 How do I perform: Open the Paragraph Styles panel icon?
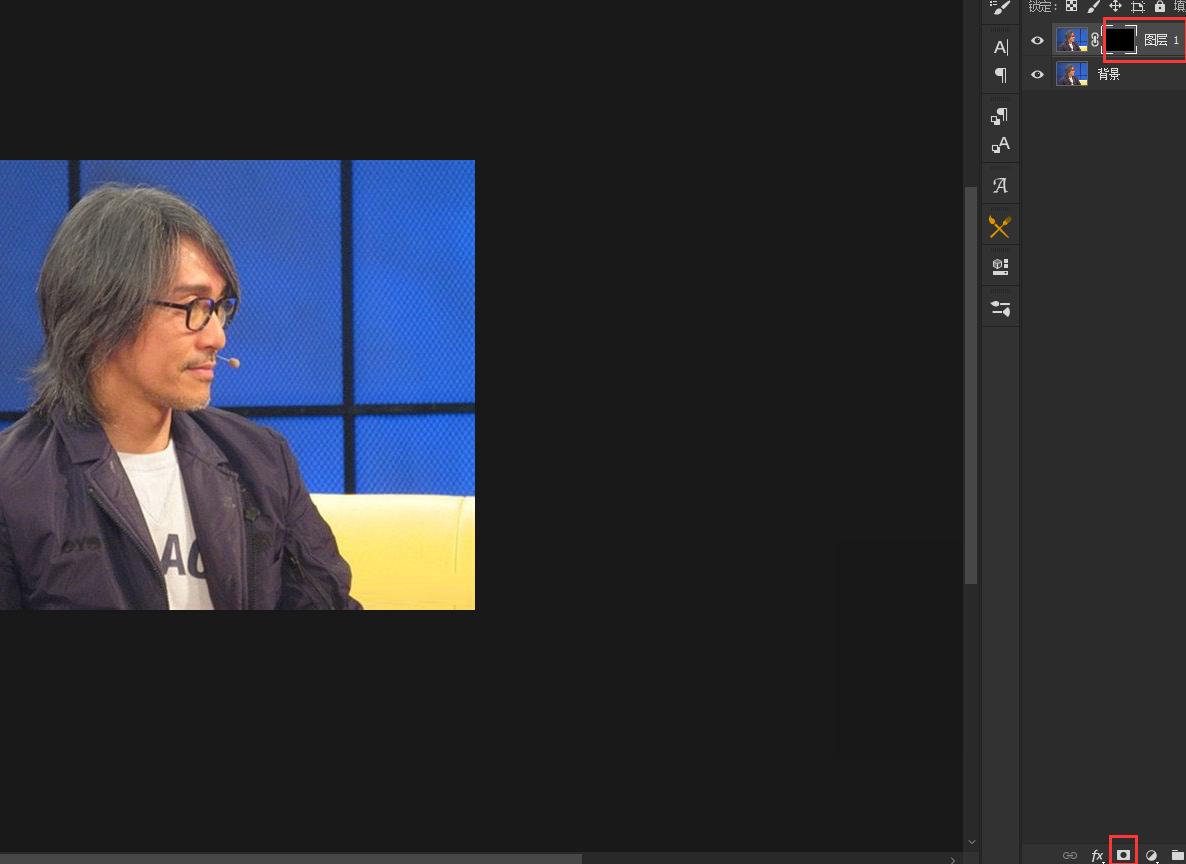pos(1000,117)
